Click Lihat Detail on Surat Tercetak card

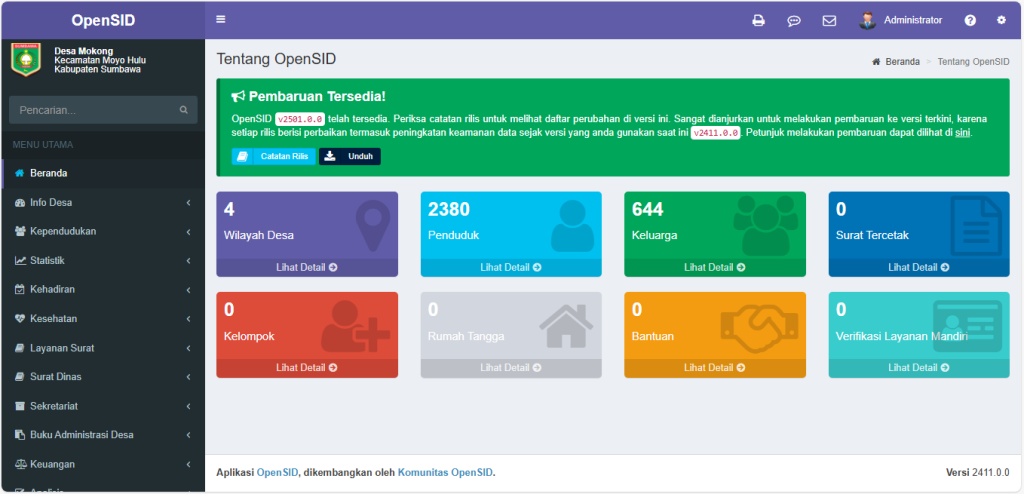(919, 267)
